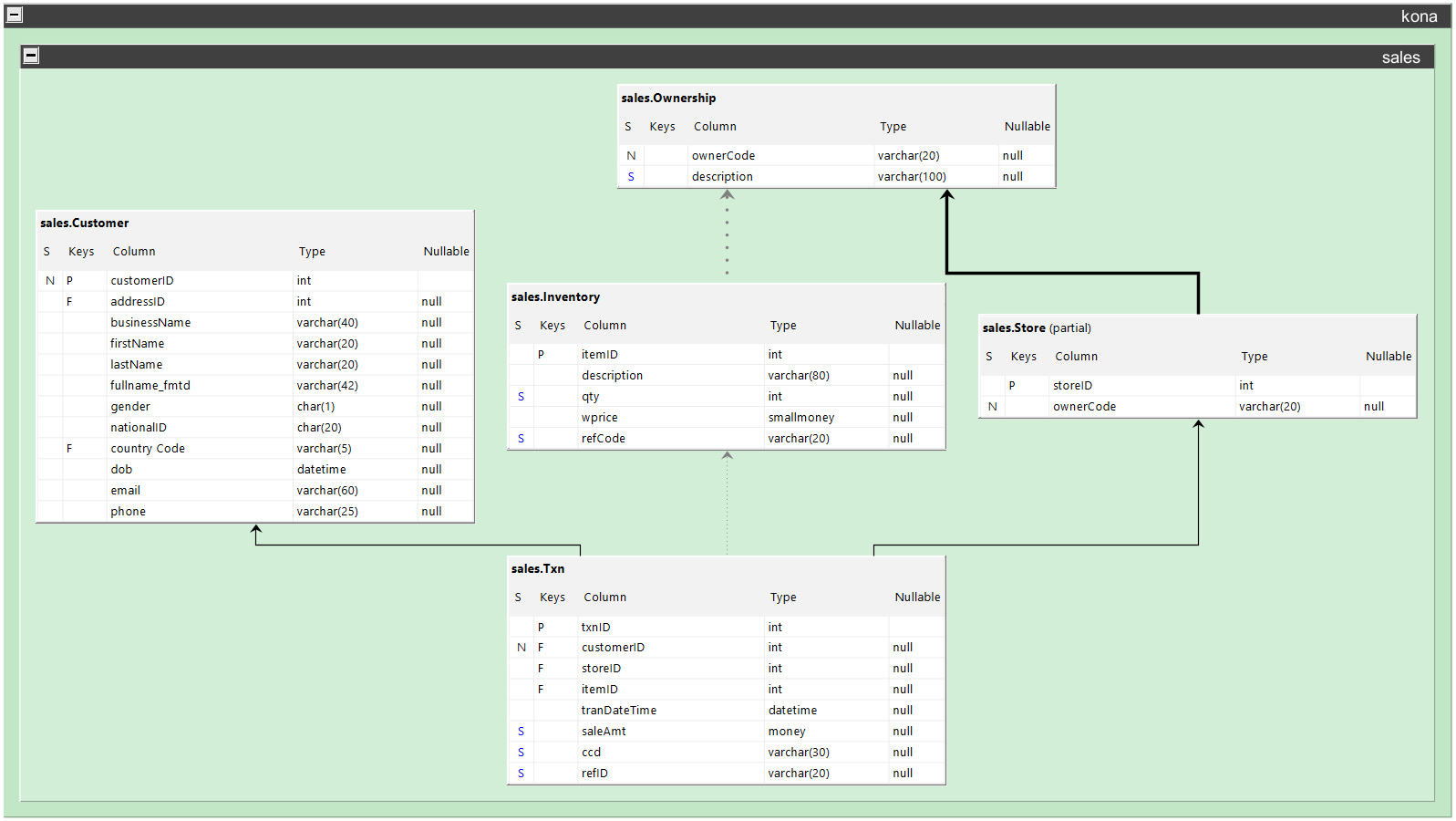Select itemID row in sales.Inventory
This screenshot has width=1456, height=821.
pos(727,354)
